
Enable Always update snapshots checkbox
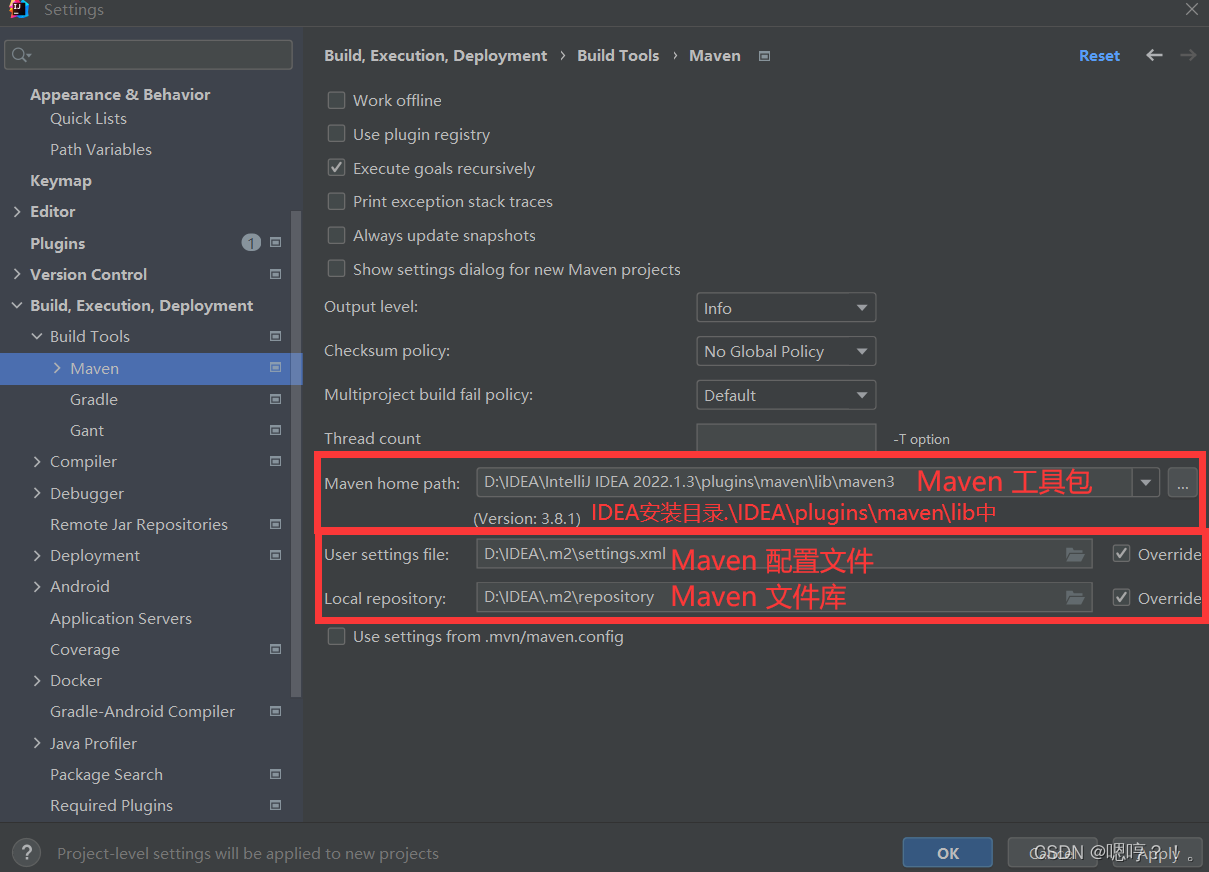click(x=337, y=235)
